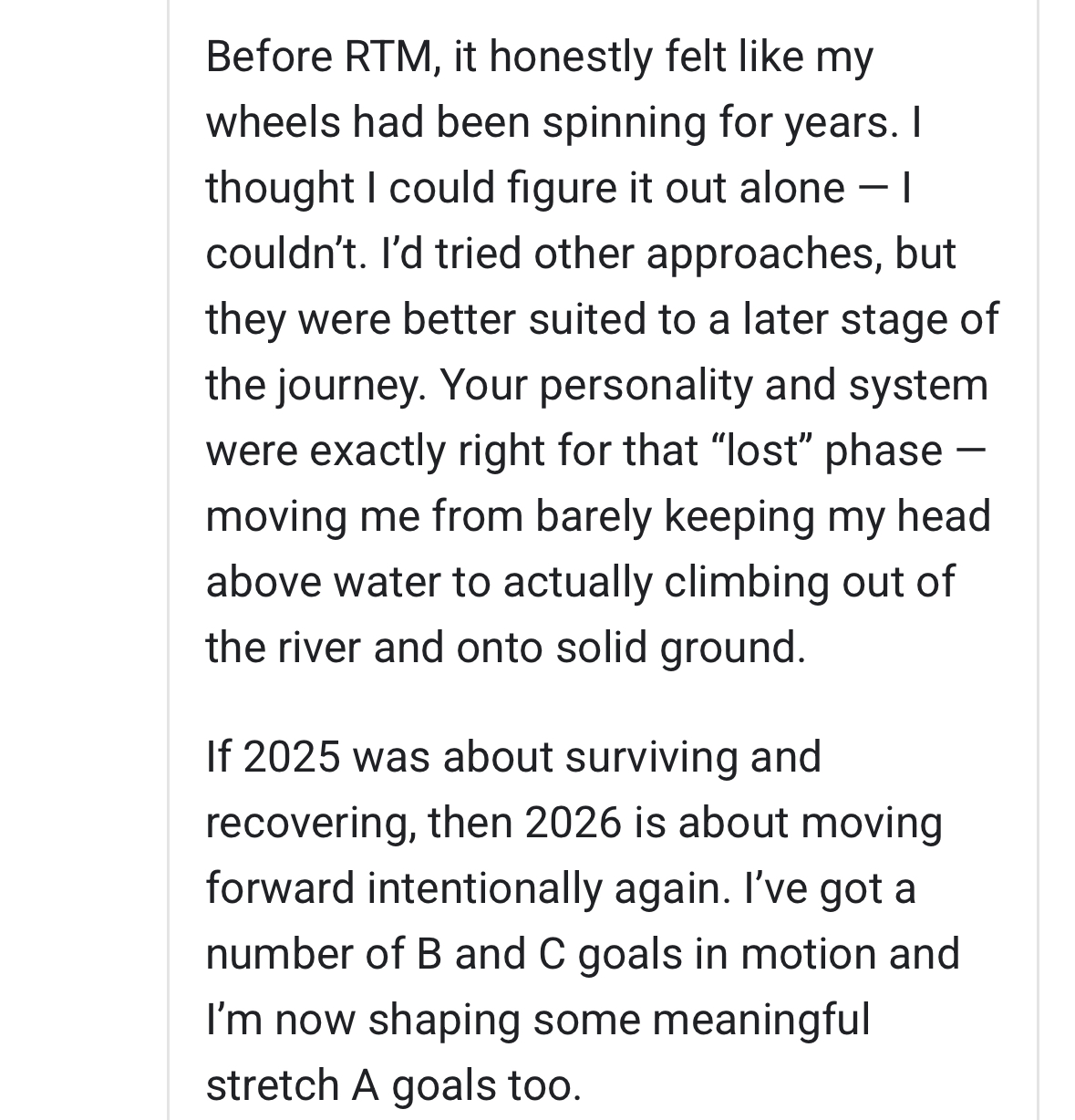Click the phrase "personality and system"

[x=763, y=385]
